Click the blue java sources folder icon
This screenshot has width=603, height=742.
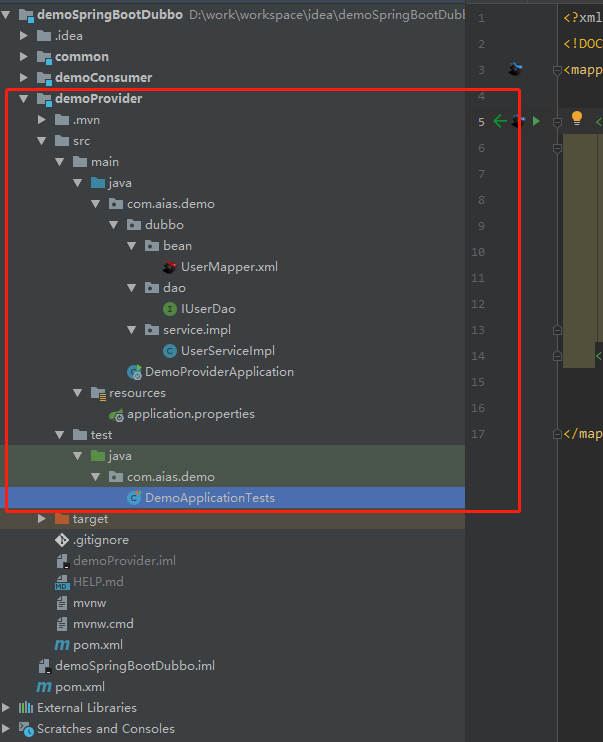pos(98,183)
